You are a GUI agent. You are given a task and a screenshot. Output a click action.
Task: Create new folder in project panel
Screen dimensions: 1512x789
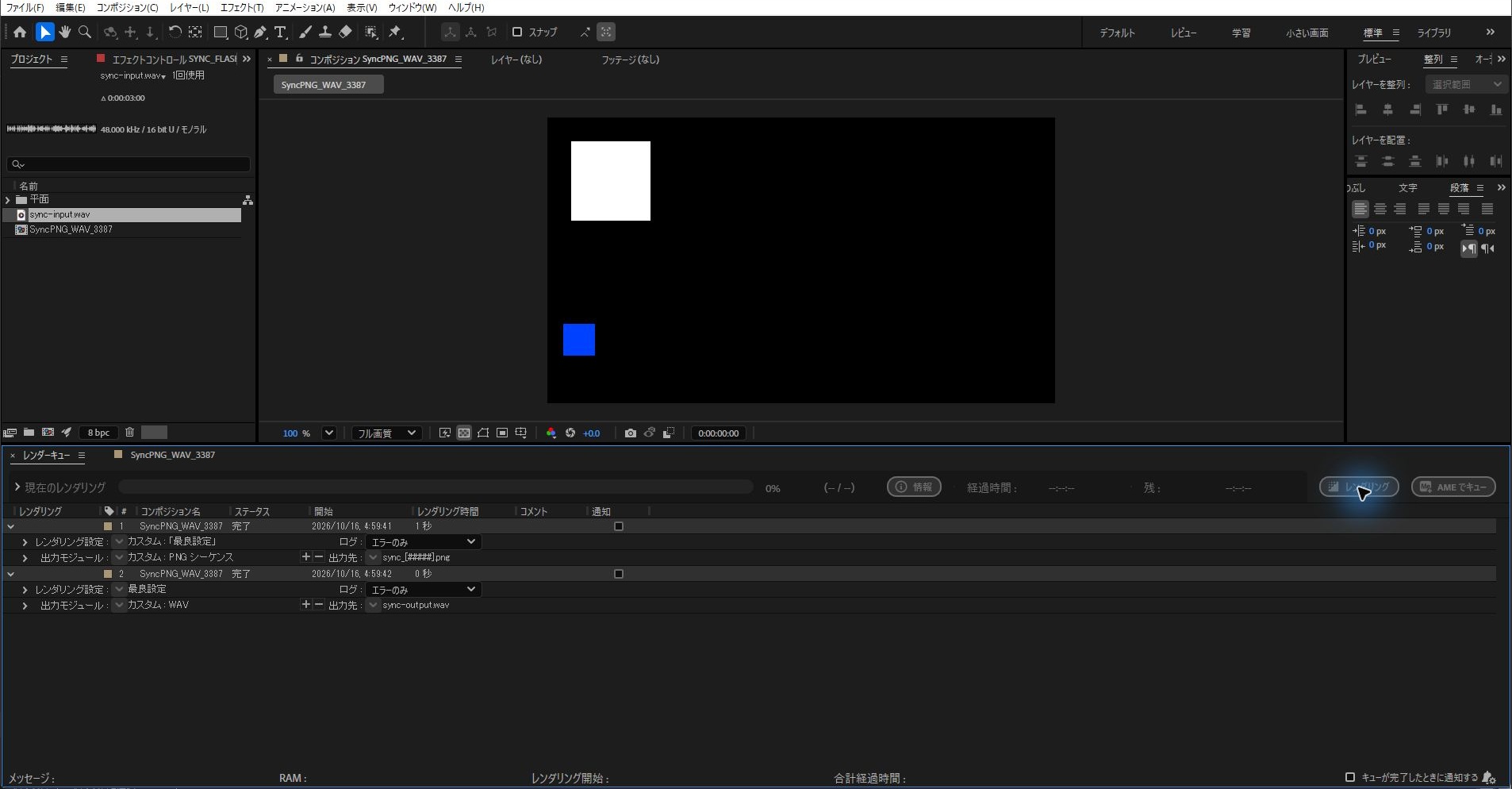click(29, 433)
